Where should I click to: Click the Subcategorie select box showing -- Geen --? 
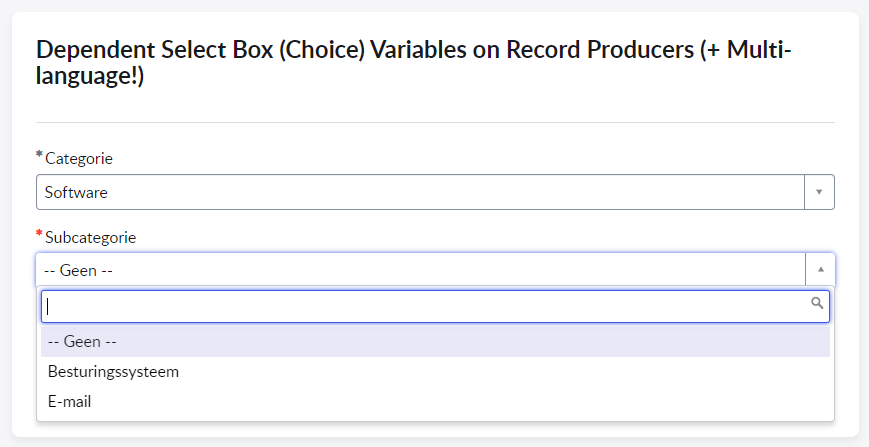click(x=420, y=270)
